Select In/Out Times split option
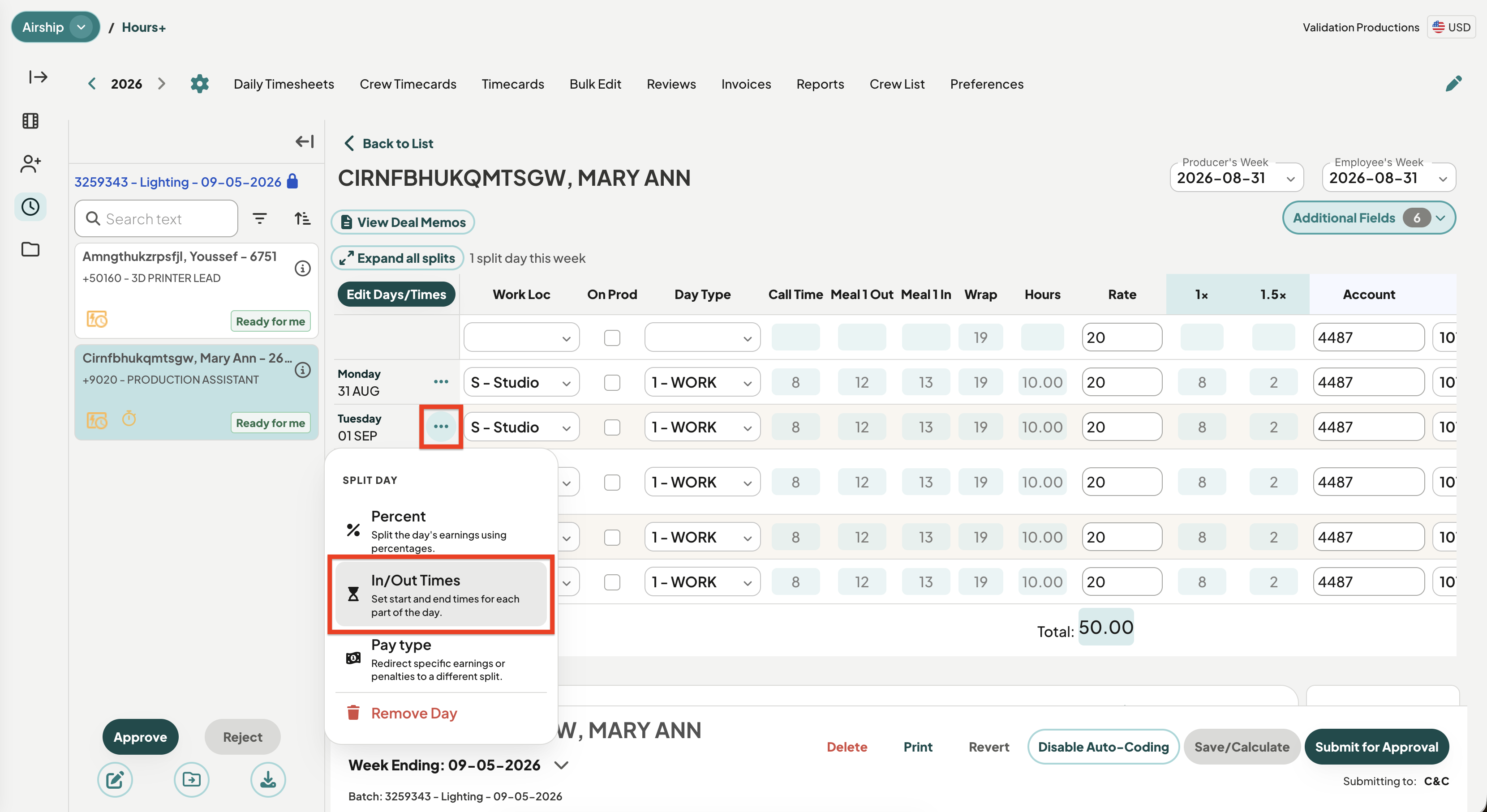 tap(441, 594)
